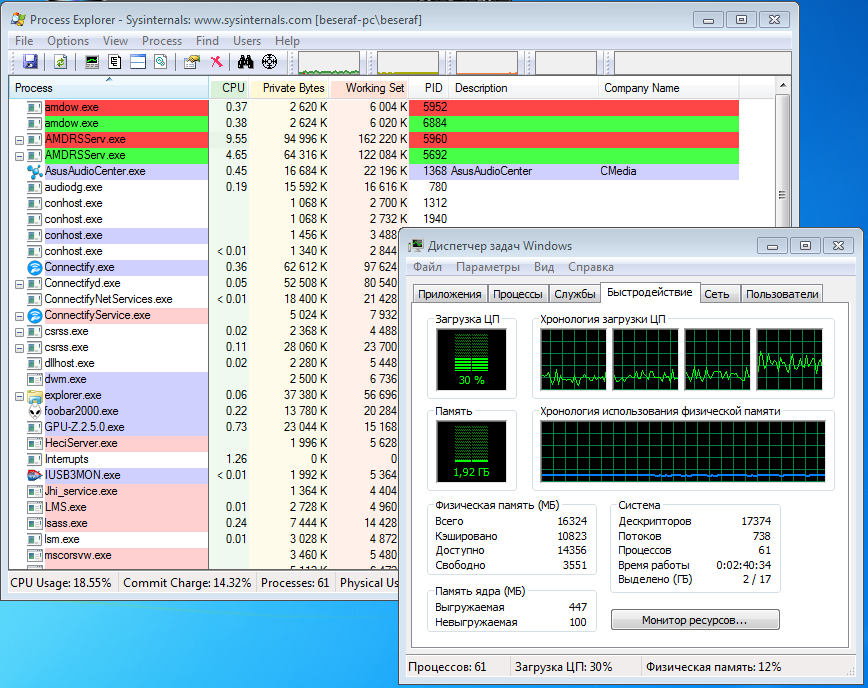
Task: Toggle Show Process Tree toolbar icon
Action: (115, 61)
